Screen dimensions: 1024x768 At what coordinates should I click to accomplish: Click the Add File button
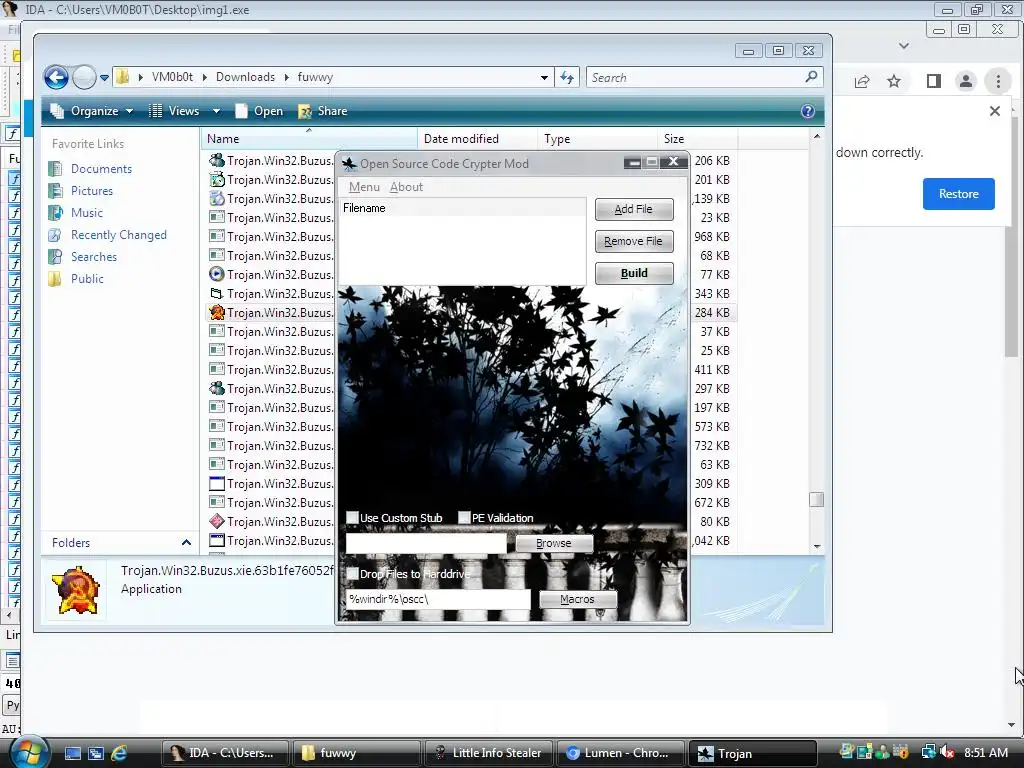pos(633,209)
